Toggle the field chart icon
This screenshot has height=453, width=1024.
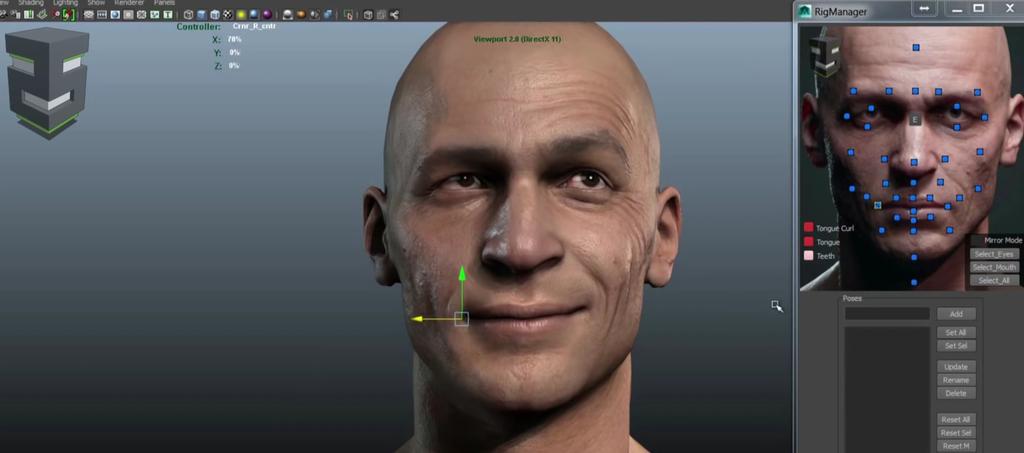[x=141, y=14]
